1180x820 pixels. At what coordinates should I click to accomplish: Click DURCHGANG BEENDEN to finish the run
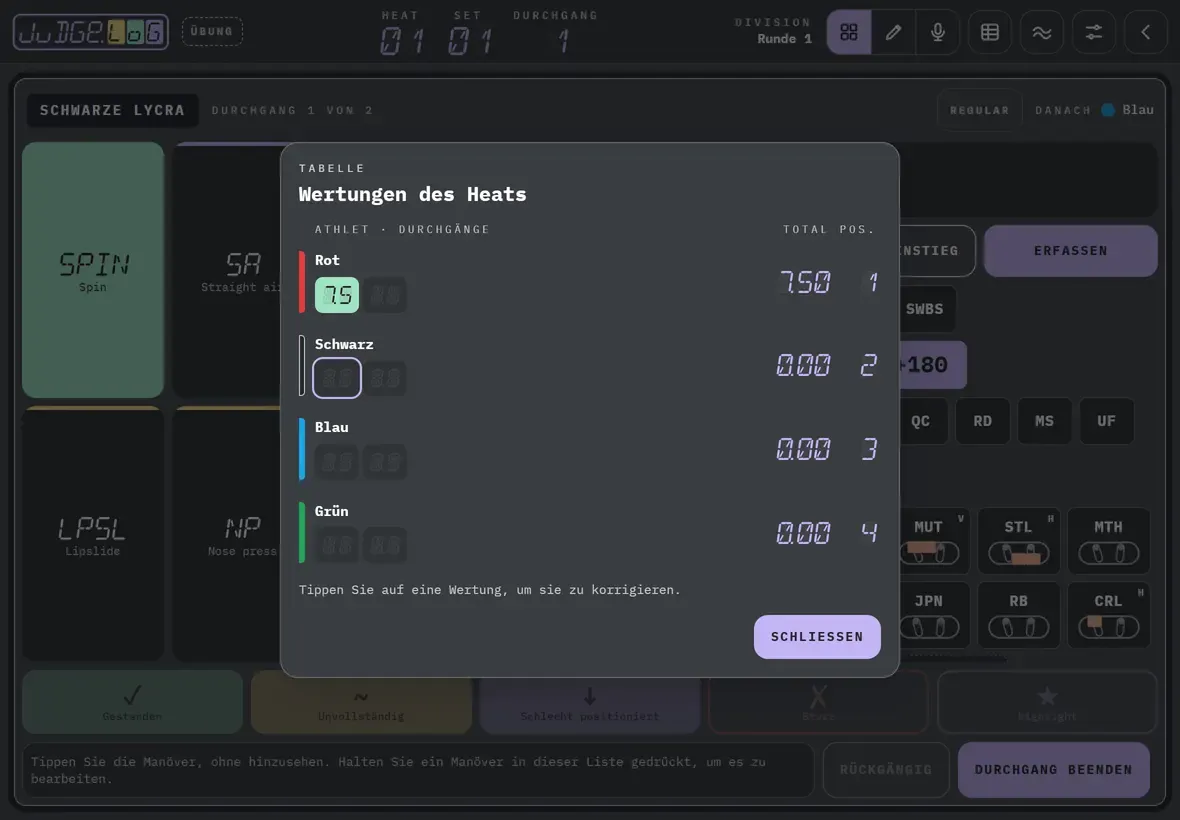pyautogui.click(x=1054, y=770)
